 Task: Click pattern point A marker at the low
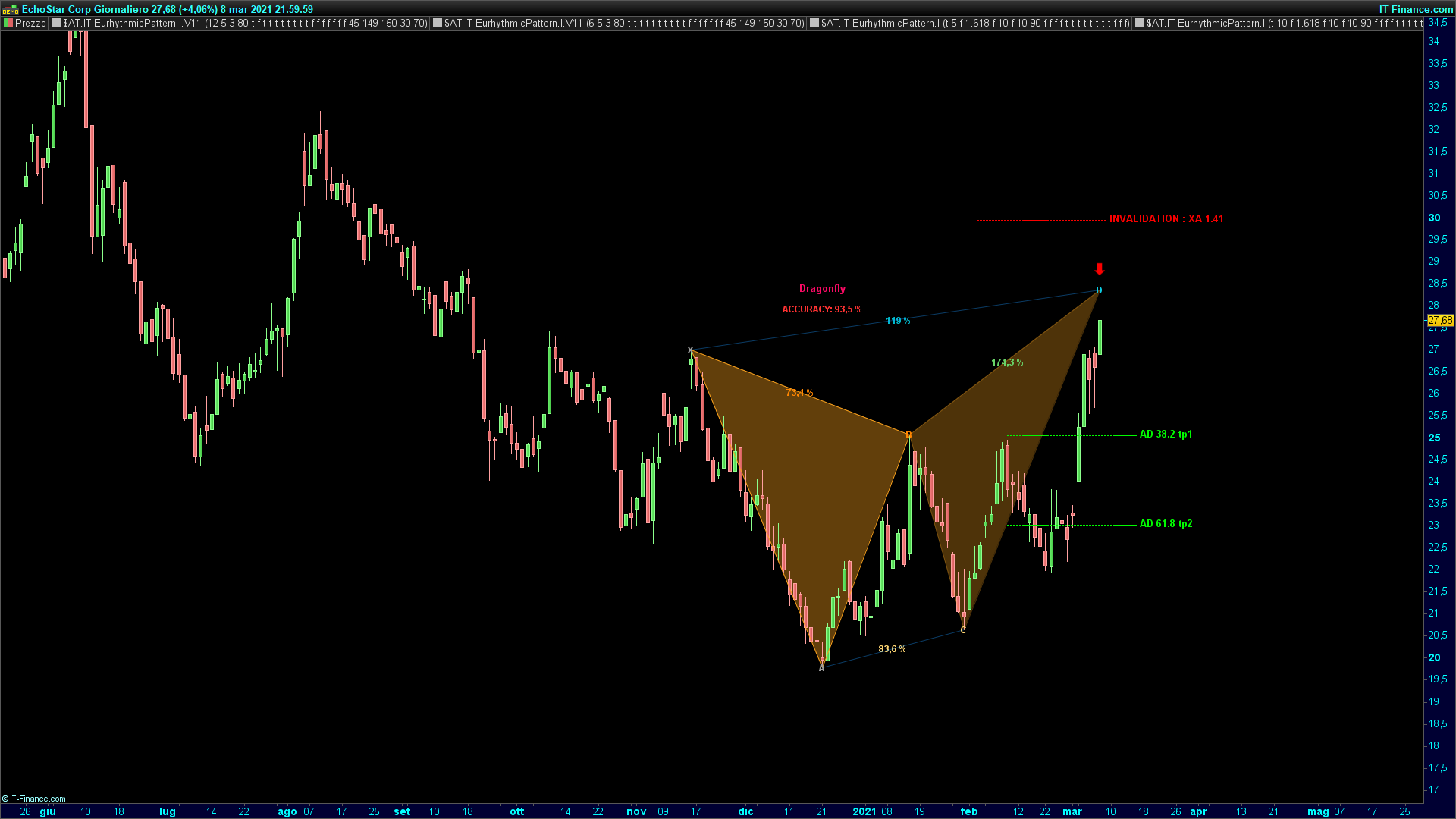point(821,668)
